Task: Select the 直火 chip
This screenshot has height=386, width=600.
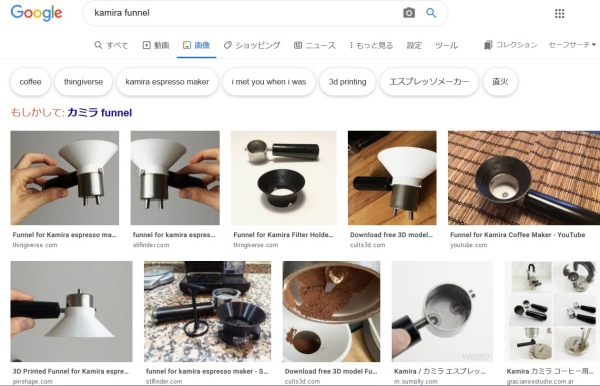Action: pos(500,81)
